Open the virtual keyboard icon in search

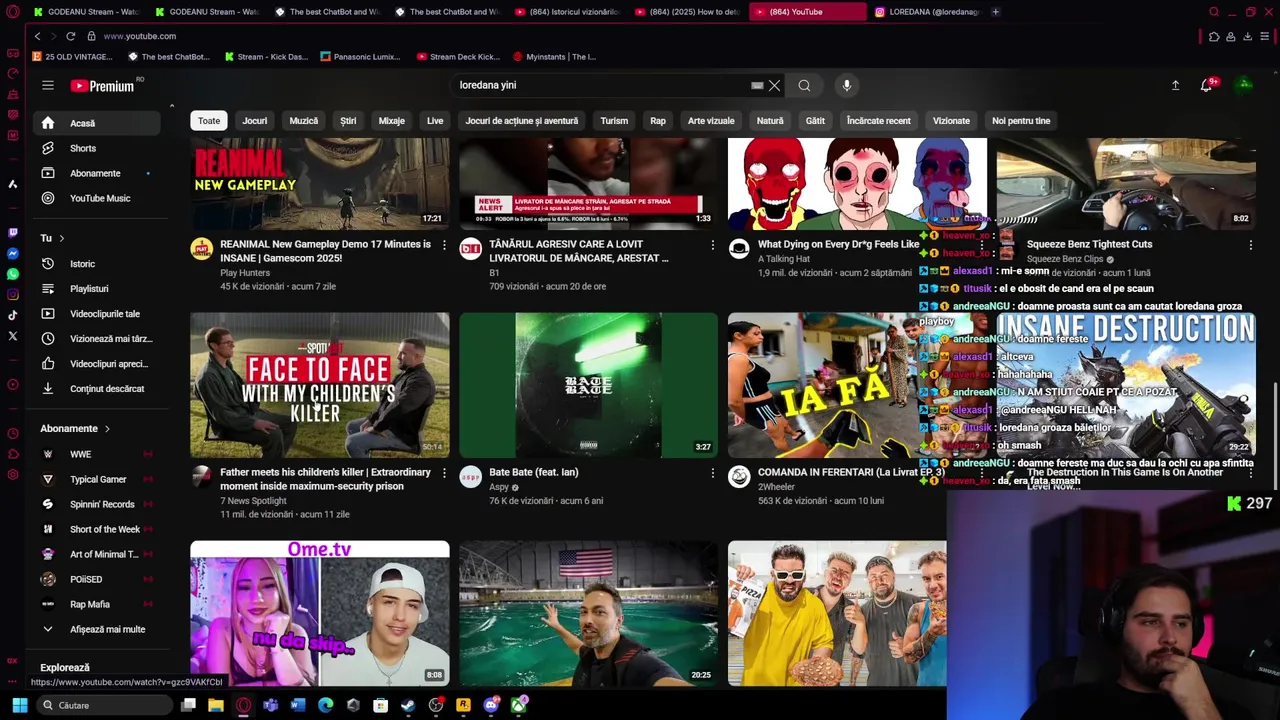coord(757,85)
